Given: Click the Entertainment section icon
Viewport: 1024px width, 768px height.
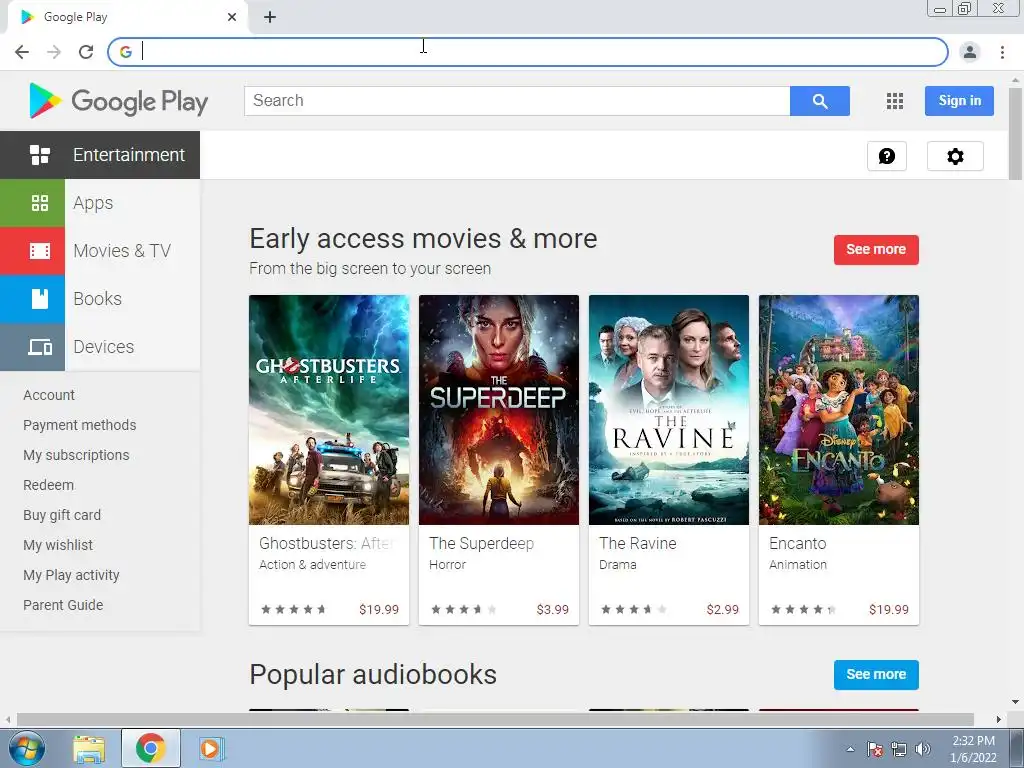Looking at the screenshot, I should 40,155.
